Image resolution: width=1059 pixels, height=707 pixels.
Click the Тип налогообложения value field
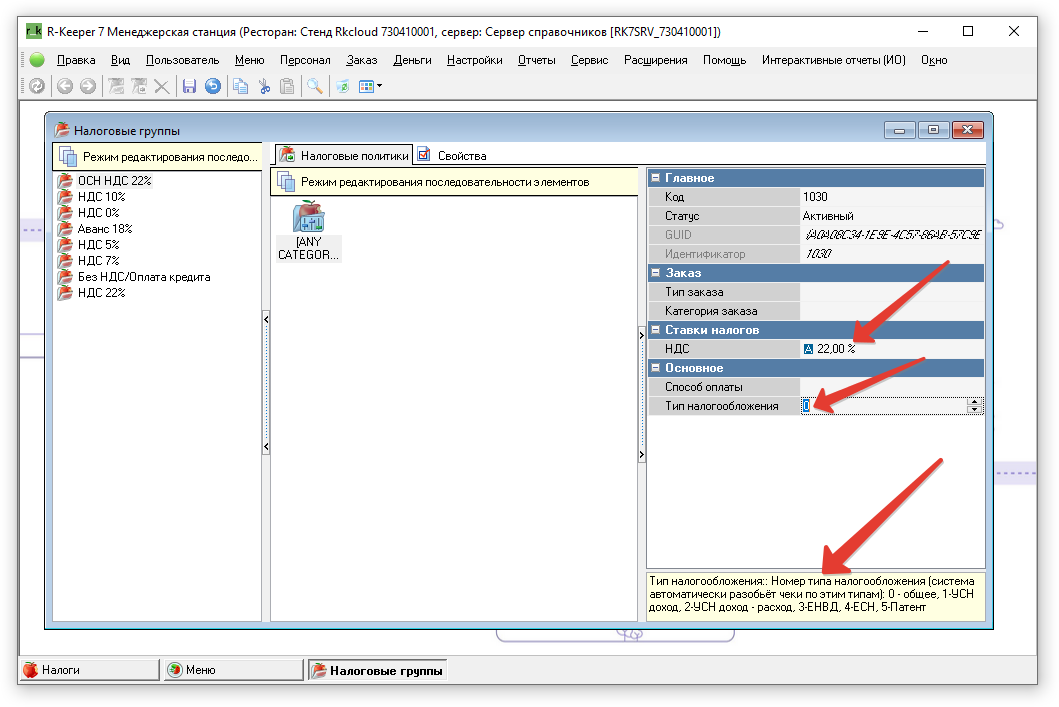(880, 406)
